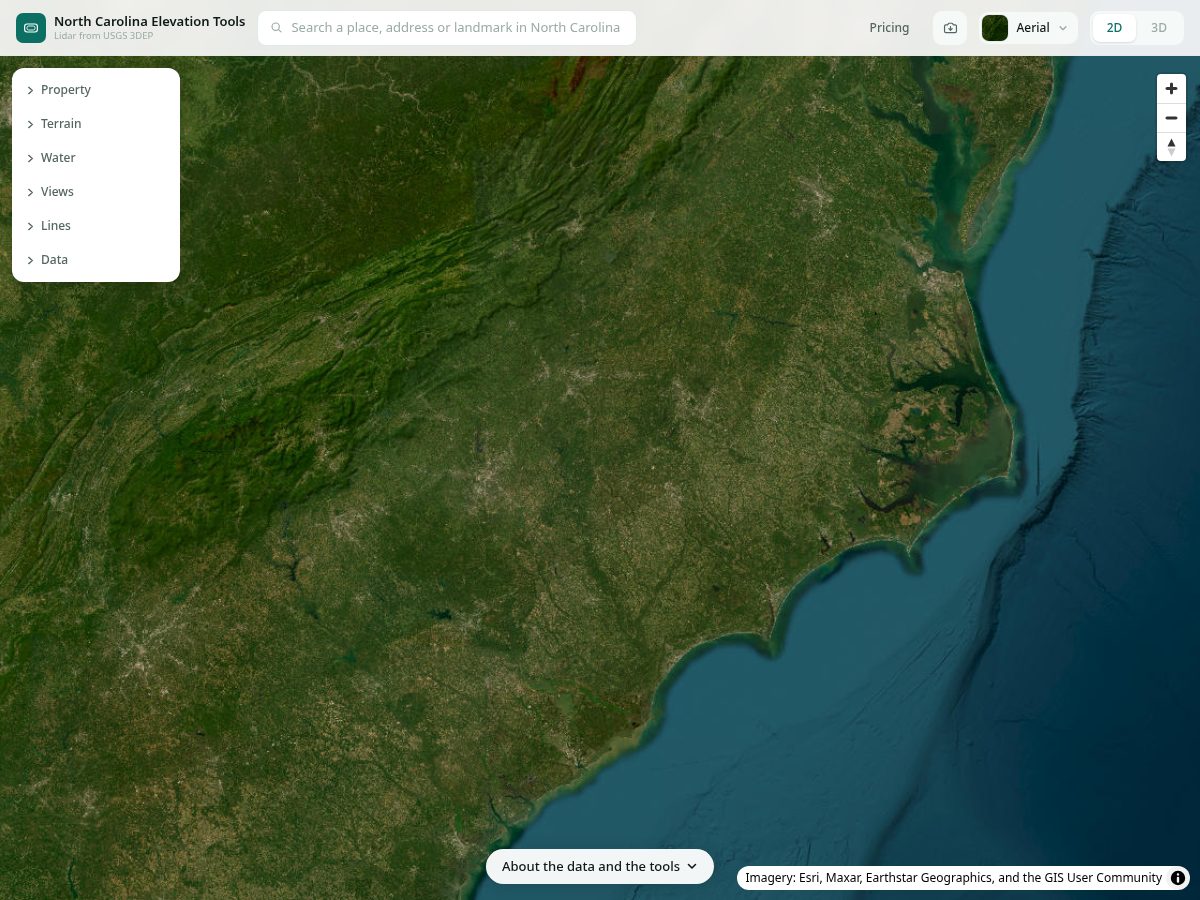Open the imagery attribution info icon
Image resolution: width=1200 pixels, height=900 pixels.
click(x=1179, y=878)
